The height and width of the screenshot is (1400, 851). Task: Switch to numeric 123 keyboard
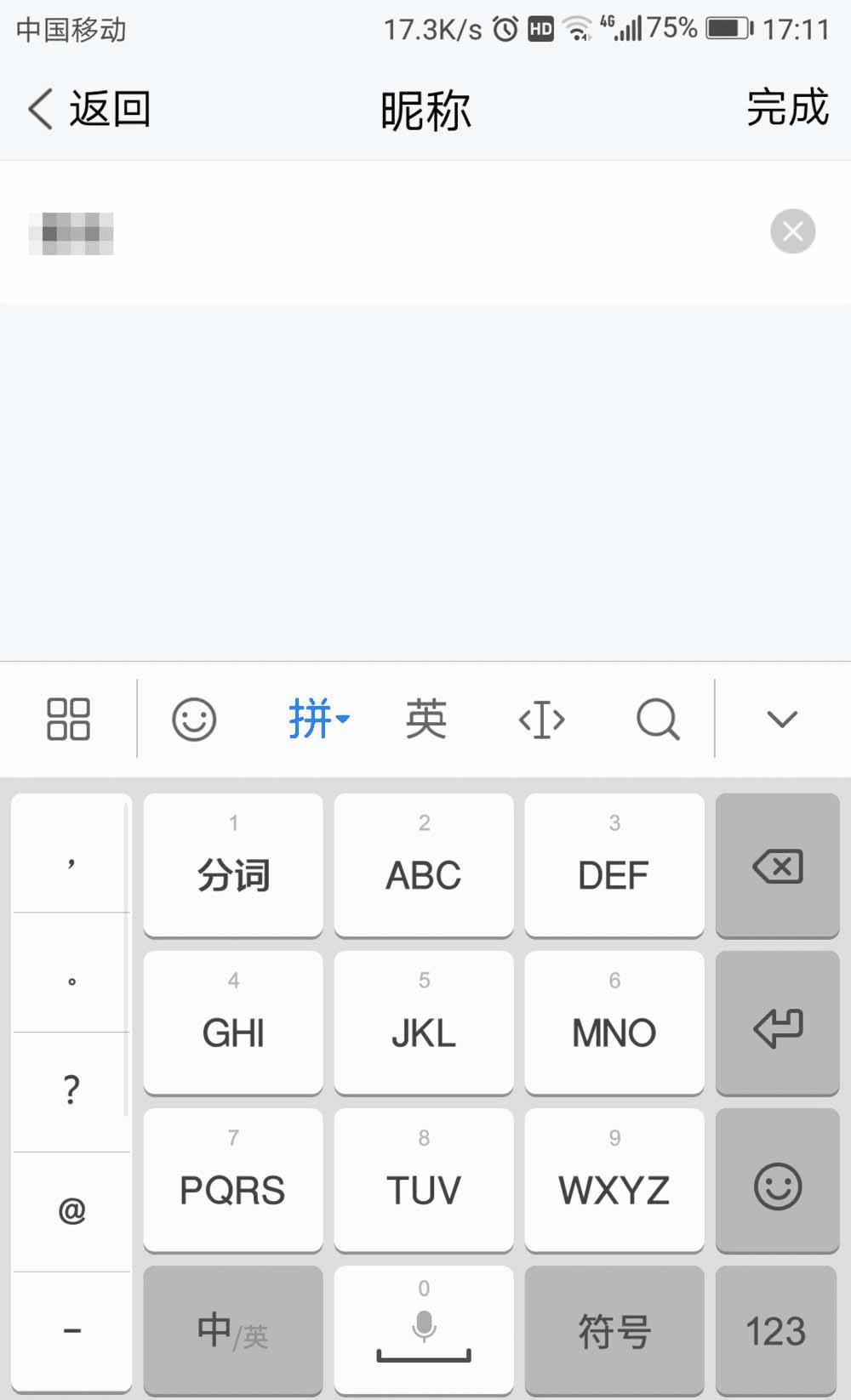776,1330
